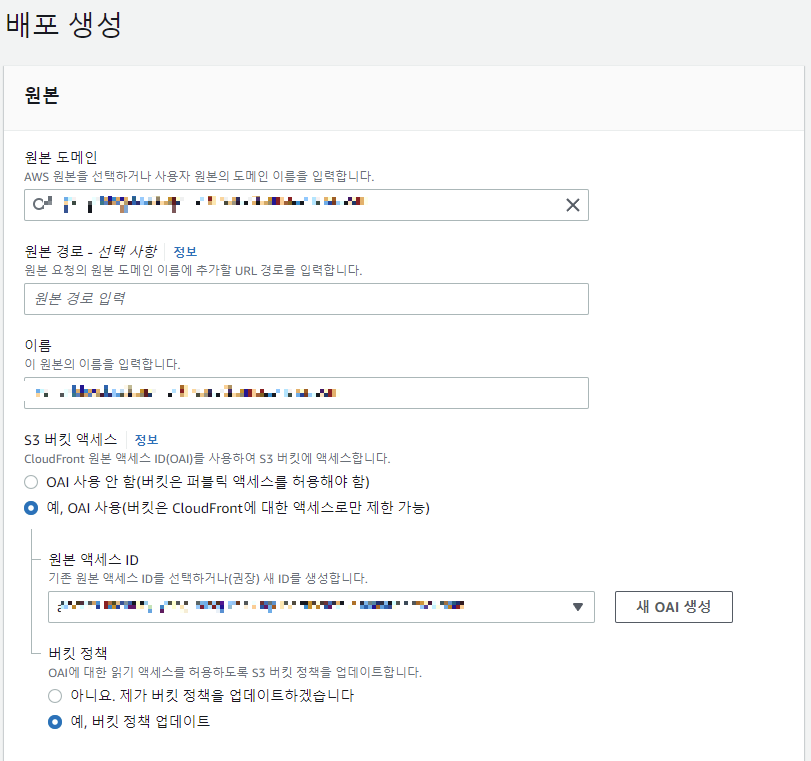Open the 정보 link next to 원본 경로
The width and height of the screenshot is (811, 761).
point(185,252)
